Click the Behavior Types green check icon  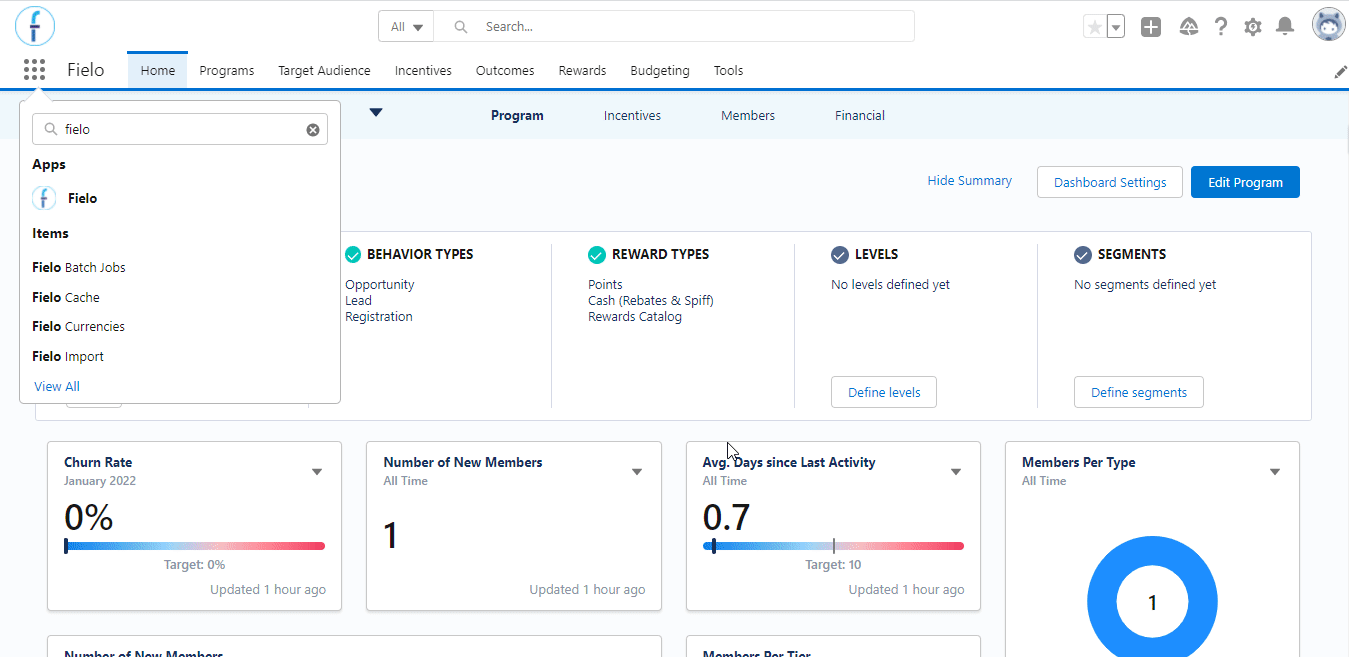click(x=352, y=254)
